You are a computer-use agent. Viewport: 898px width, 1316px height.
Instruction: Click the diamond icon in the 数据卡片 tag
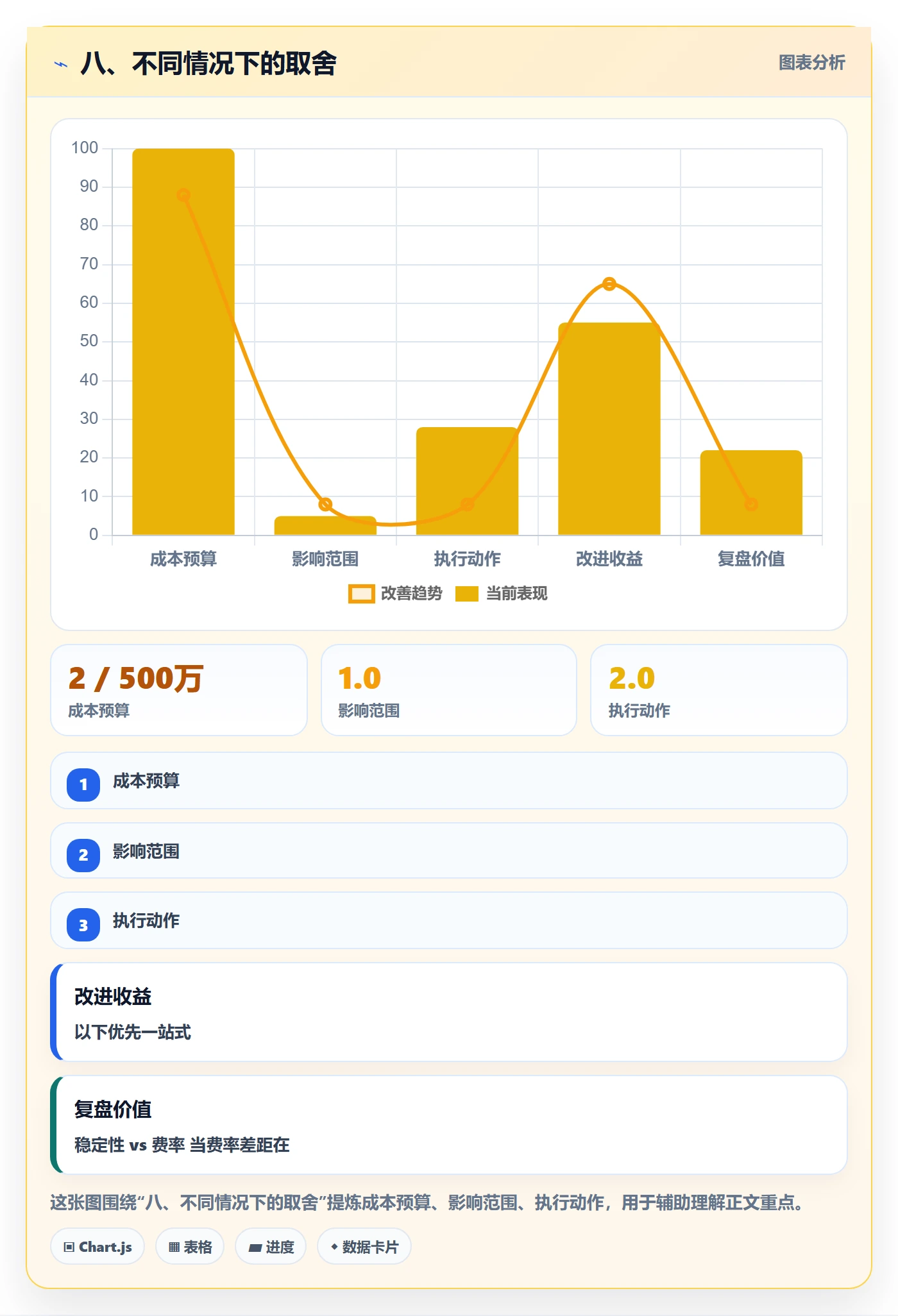[x=334, y=1247]
